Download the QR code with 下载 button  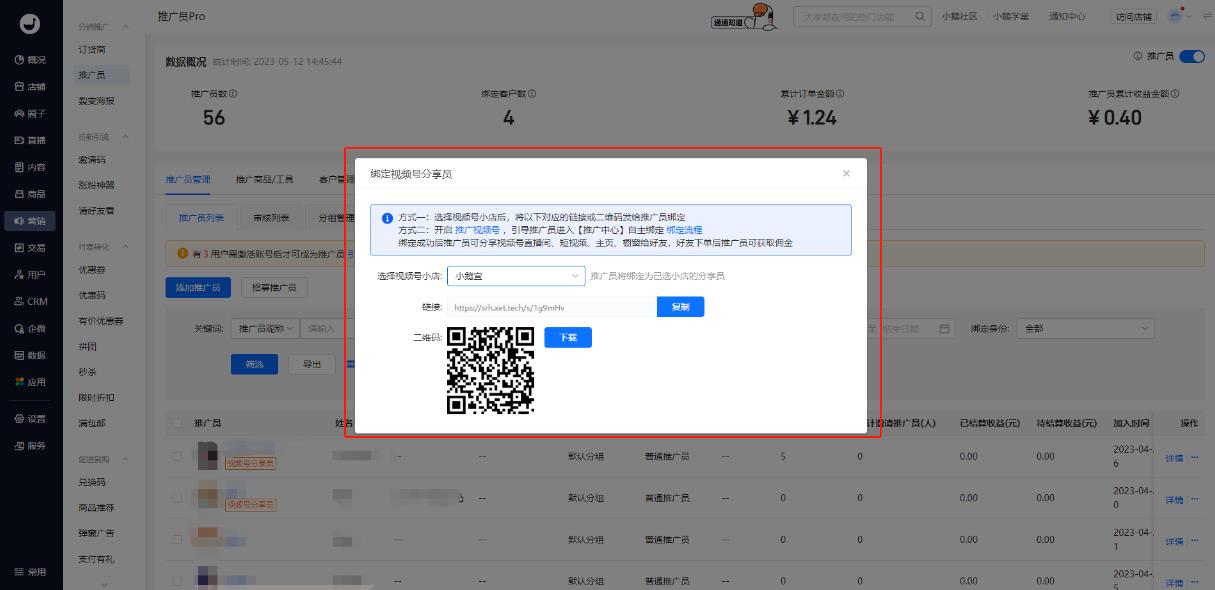click(568, 338)
